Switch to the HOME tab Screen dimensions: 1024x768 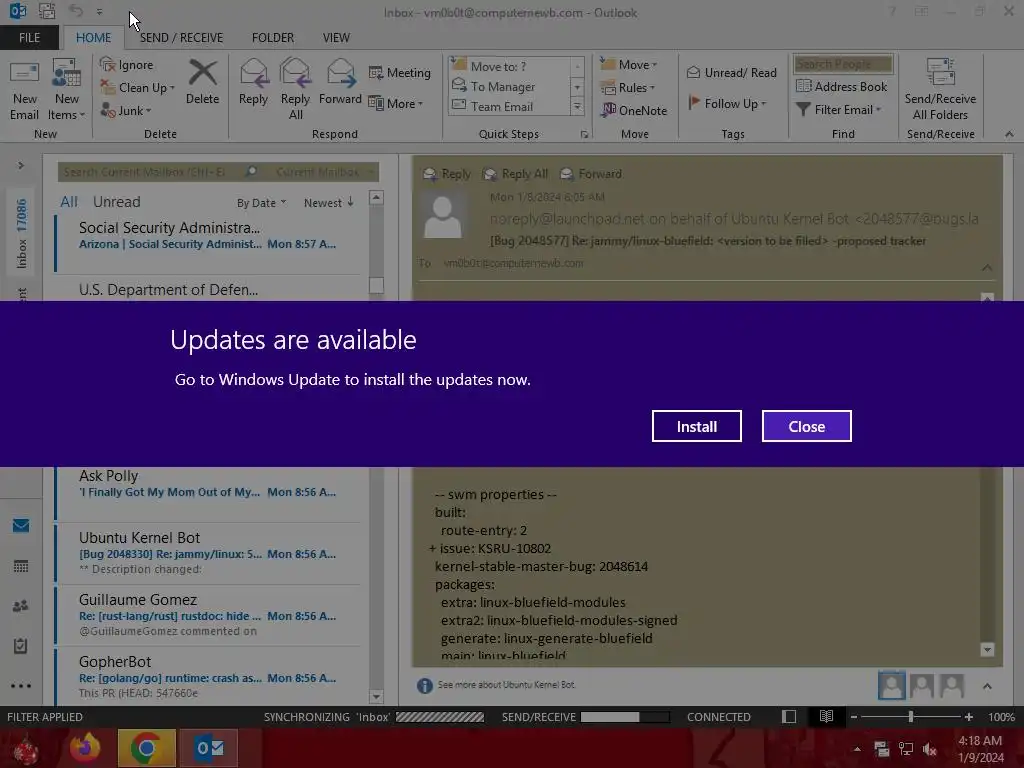click(93, 37)
